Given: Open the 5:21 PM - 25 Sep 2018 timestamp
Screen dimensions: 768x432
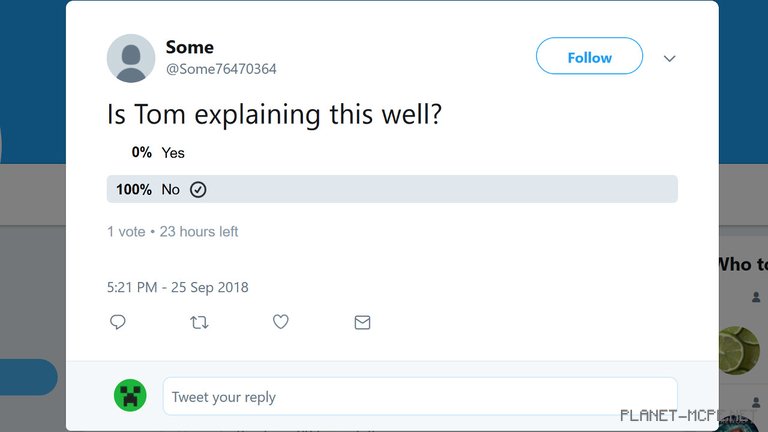Looking at the screenshot, I should coord(178,287).
